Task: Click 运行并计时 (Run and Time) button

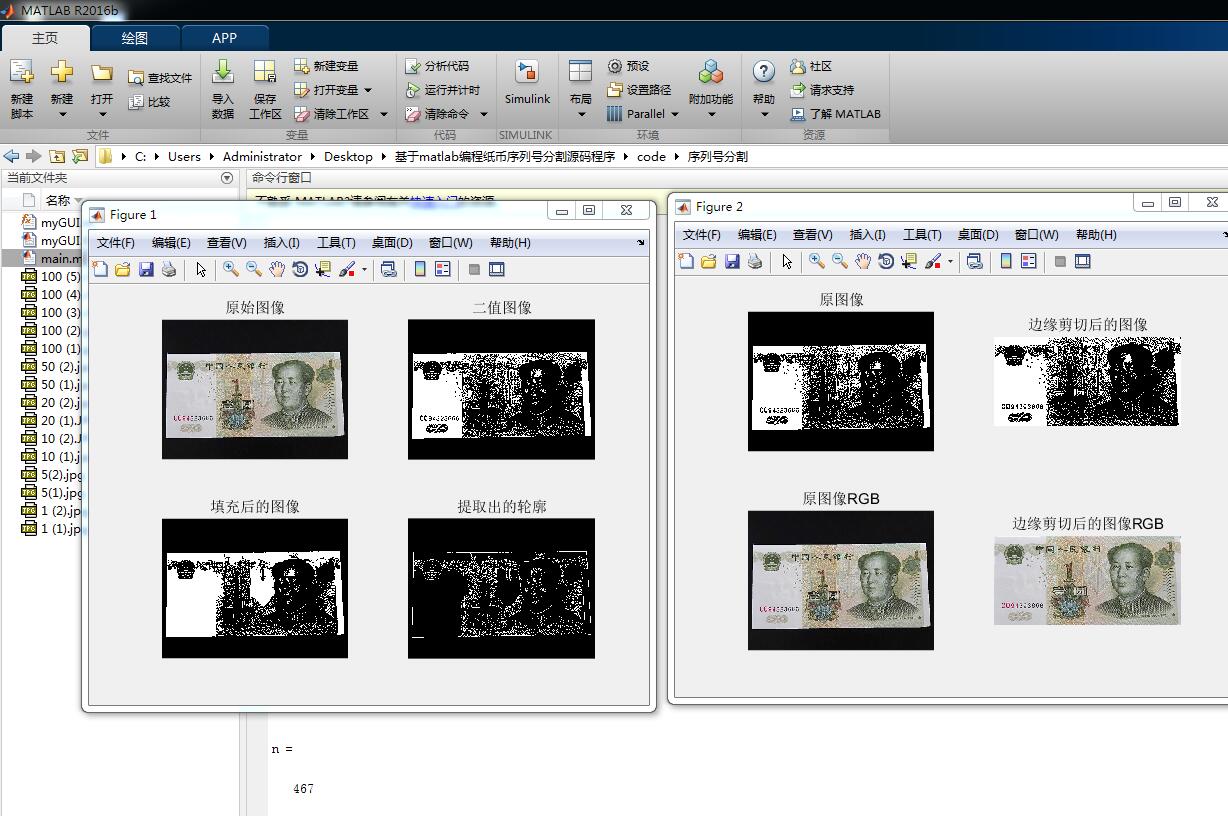Action: coord(443,90)
